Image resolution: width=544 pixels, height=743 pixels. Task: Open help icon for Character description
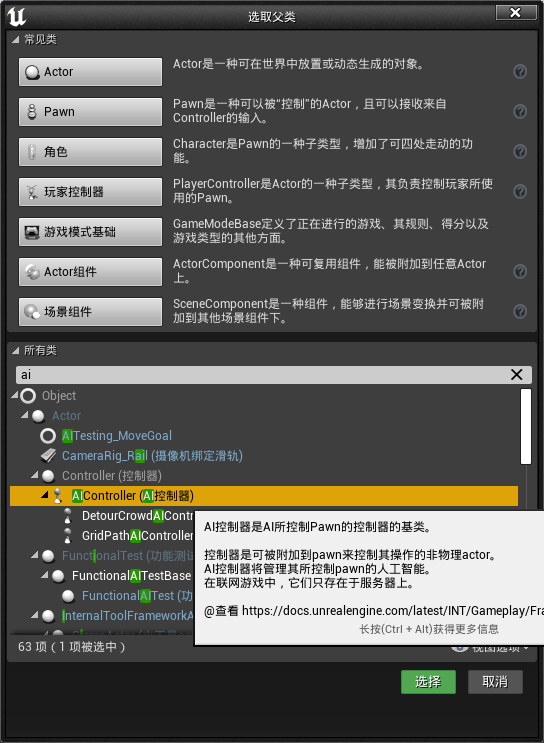point(520,152)
